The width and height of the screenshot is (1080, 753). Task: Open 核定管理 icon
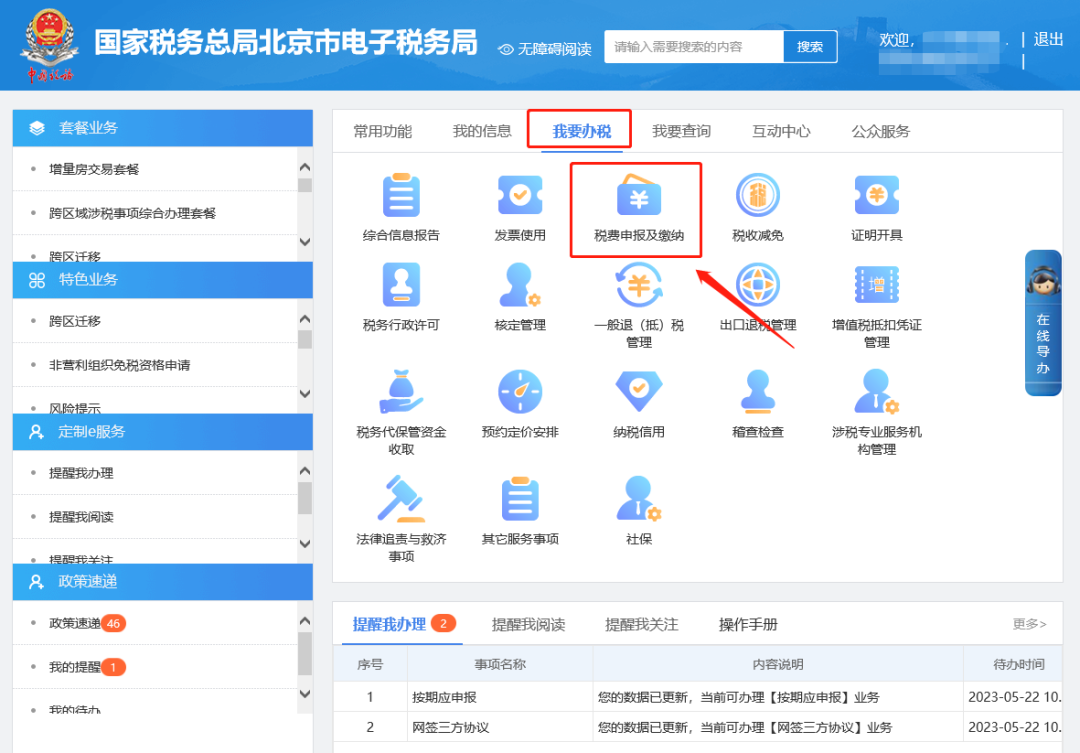[520, 285]
